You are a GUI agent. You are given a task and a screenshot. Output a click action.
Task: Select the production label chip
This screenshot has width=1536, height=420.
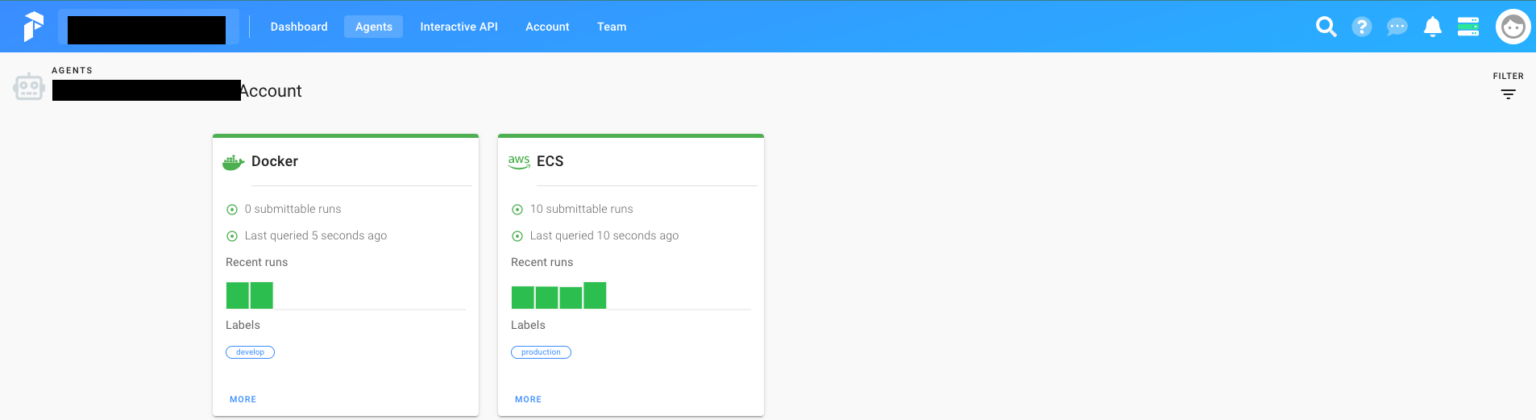click(x=541, y=352)
